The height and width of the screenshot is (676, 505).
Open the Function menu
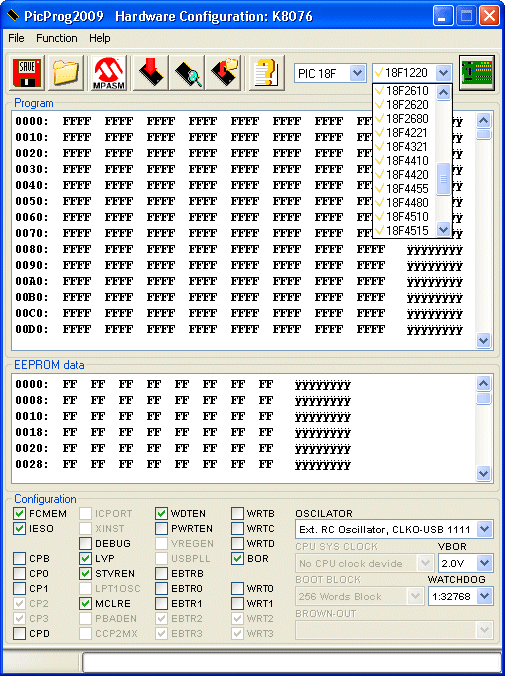(56, 38)
